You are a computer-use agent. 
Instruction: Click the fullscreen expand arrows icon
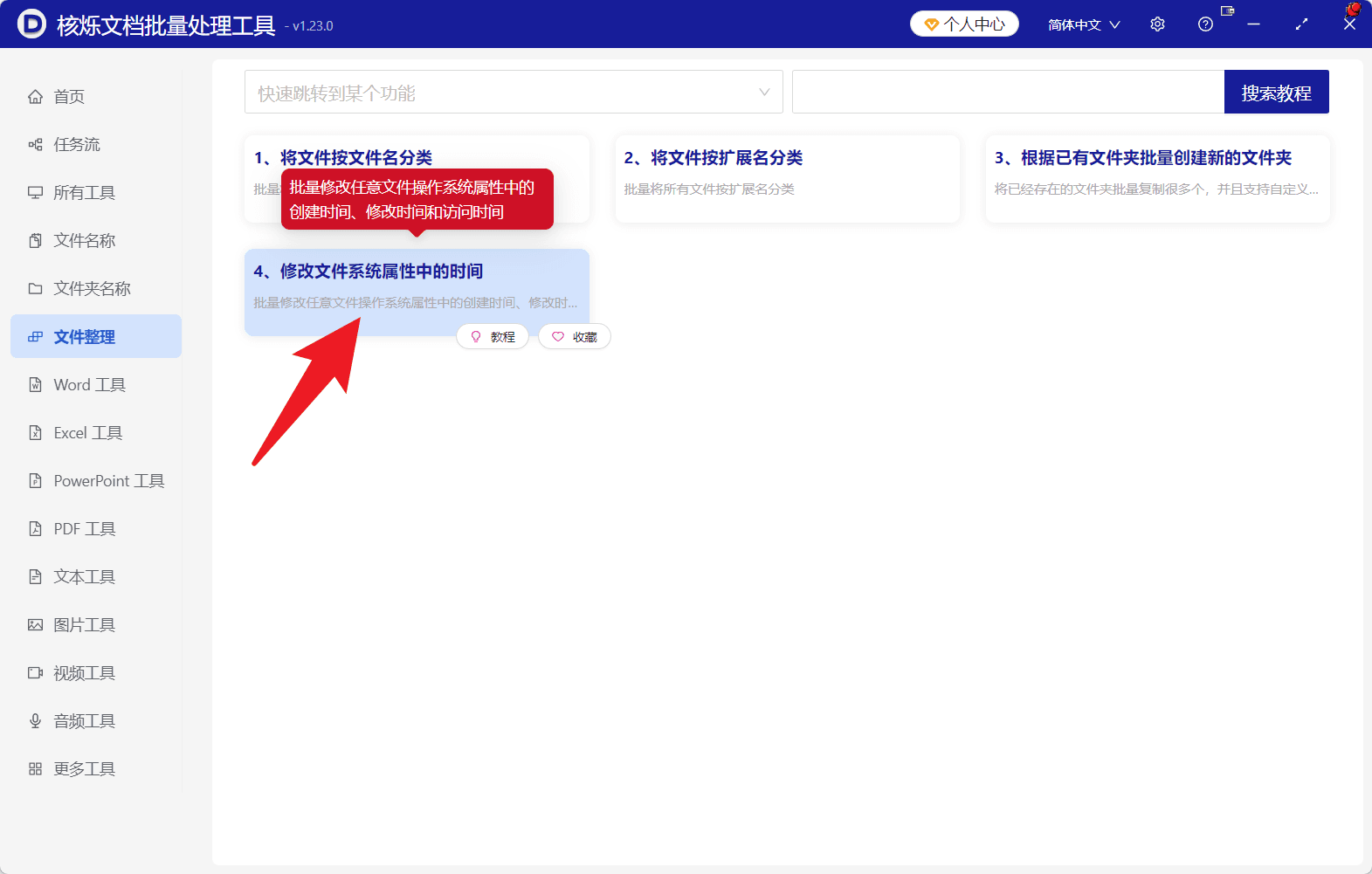(1301, 24)
